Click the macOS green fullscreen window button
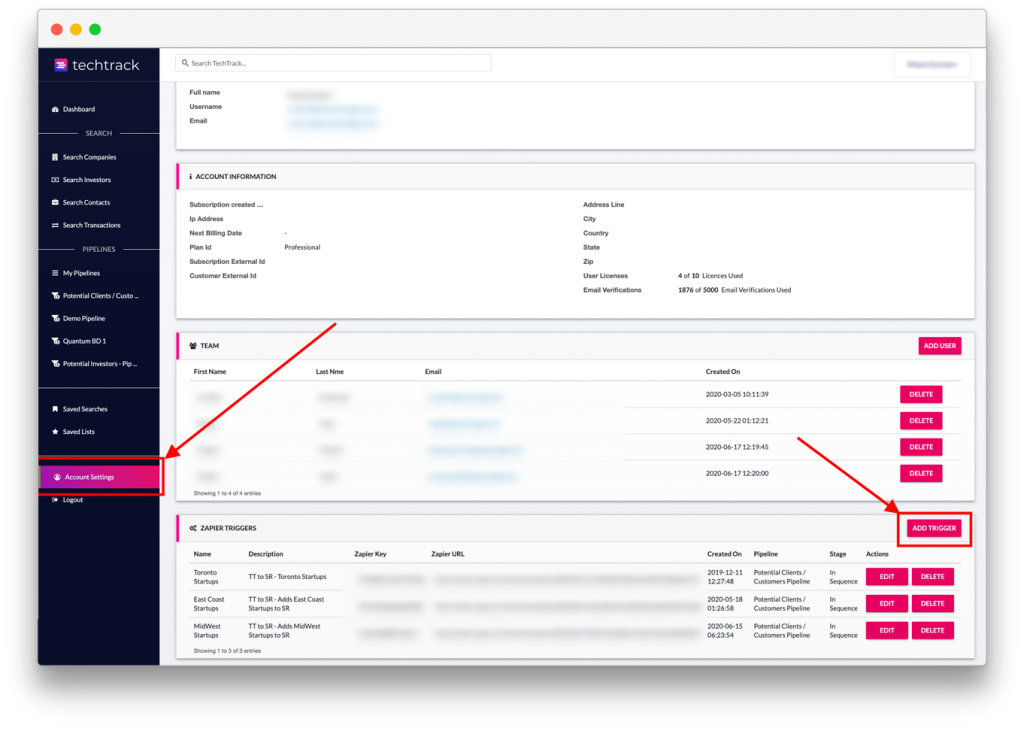 pyautogui.click(x=95, y=29)
